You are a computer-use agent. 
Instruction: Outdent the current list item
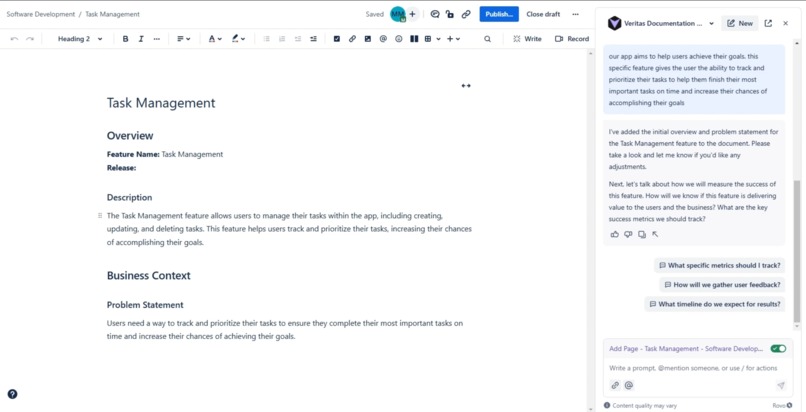pos(298,39)
